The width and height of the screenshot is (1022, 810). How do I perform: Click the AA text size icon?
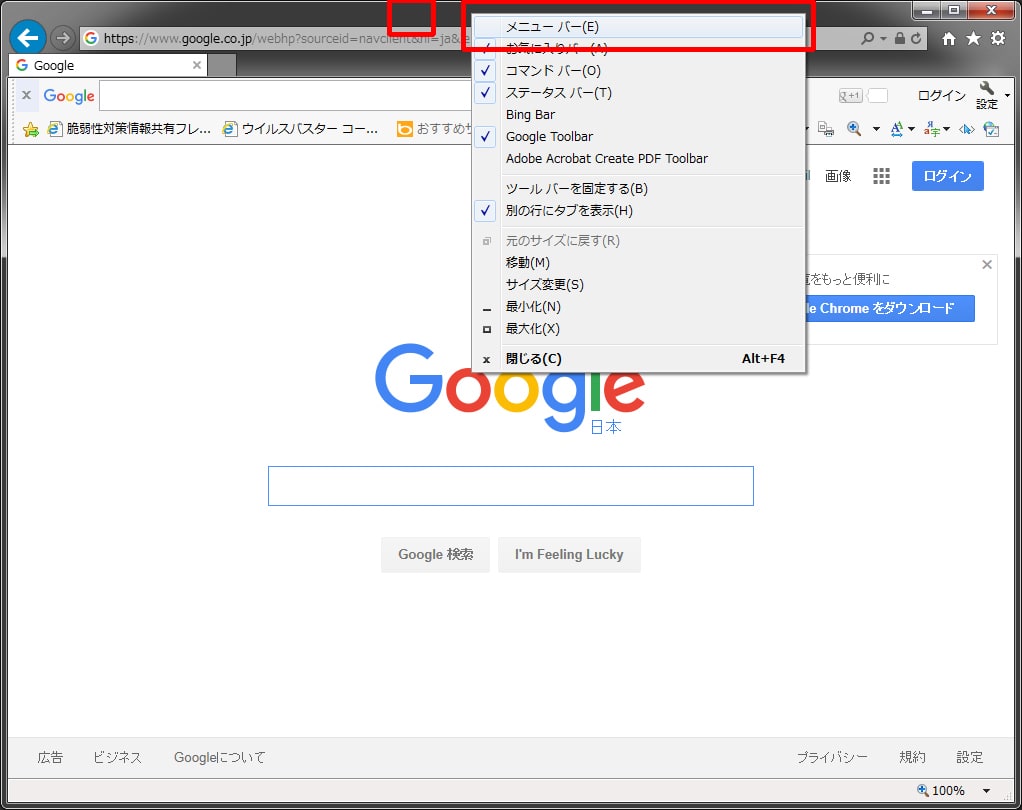coord(897,129)
